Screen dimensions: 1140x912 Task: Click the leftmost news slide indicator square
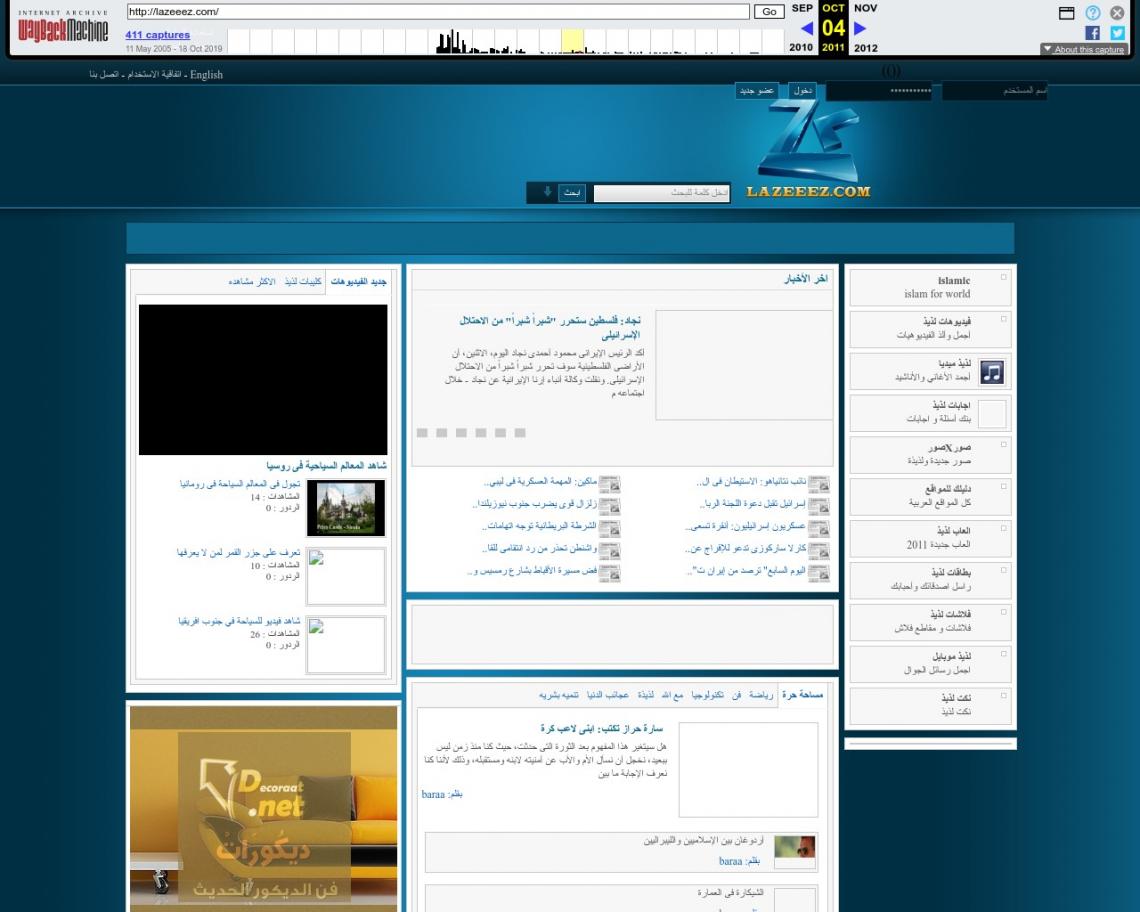point(422,433)
